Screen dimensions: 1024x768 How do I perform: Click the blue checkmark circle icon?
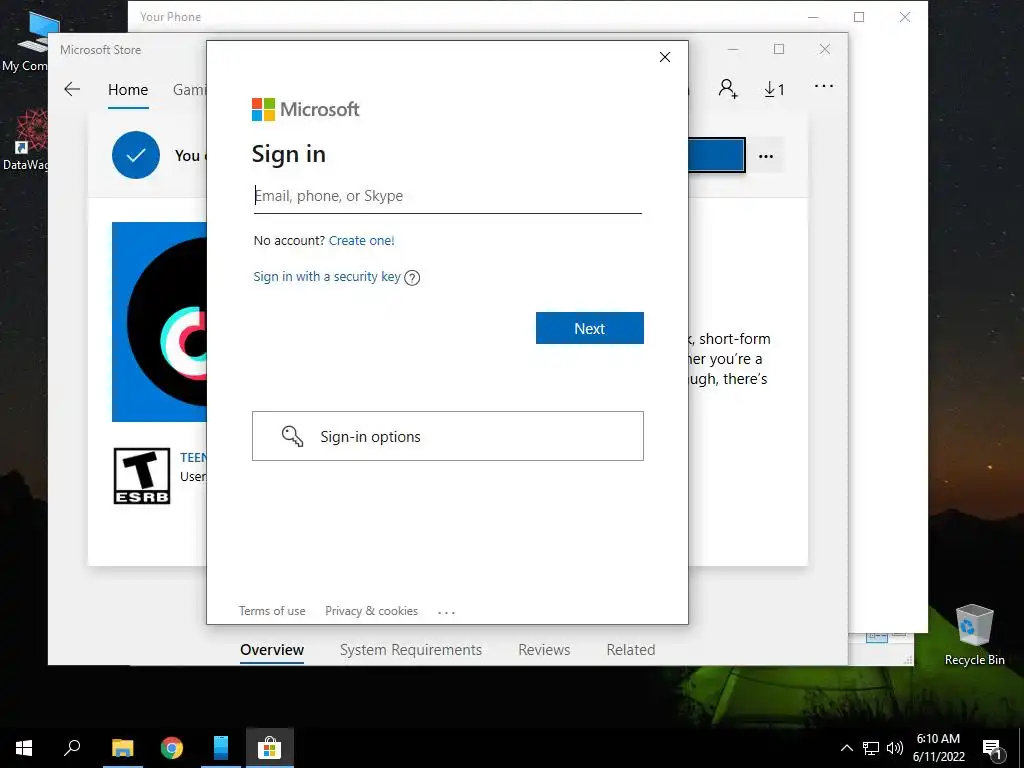pos(136,155)
